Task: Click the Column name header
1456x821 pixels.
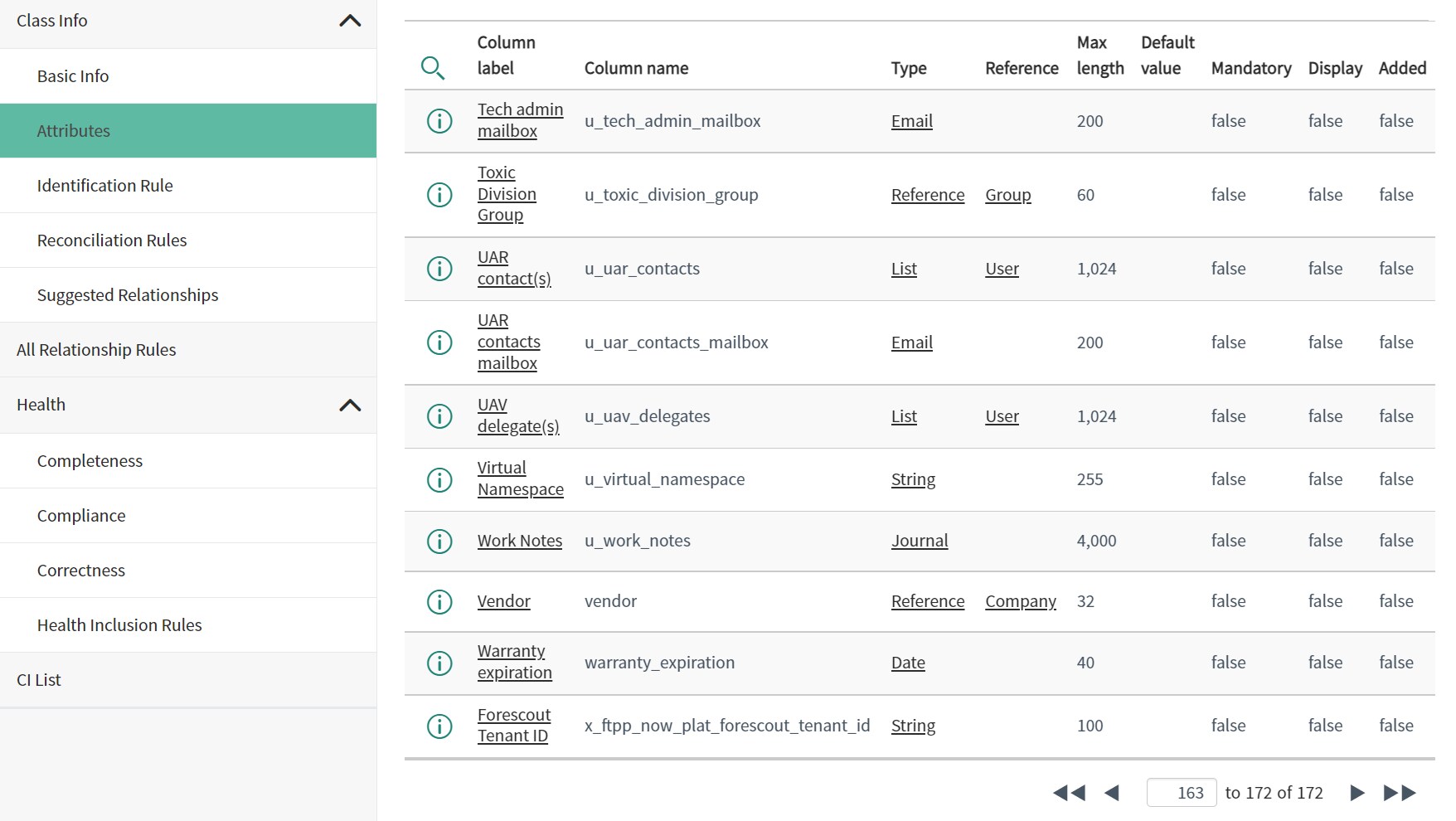Action: [x=636, y=68]
